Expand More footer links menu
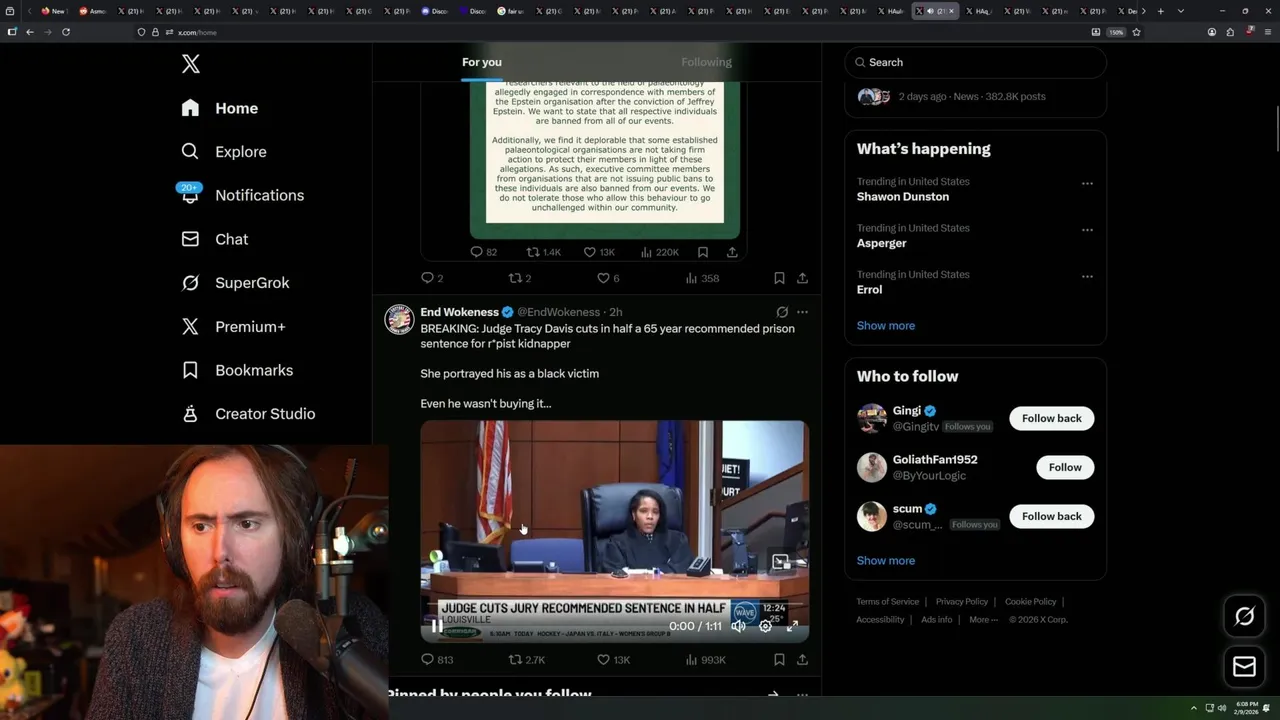The height and width of the screenshot is (720, 1280). (983, 619)
